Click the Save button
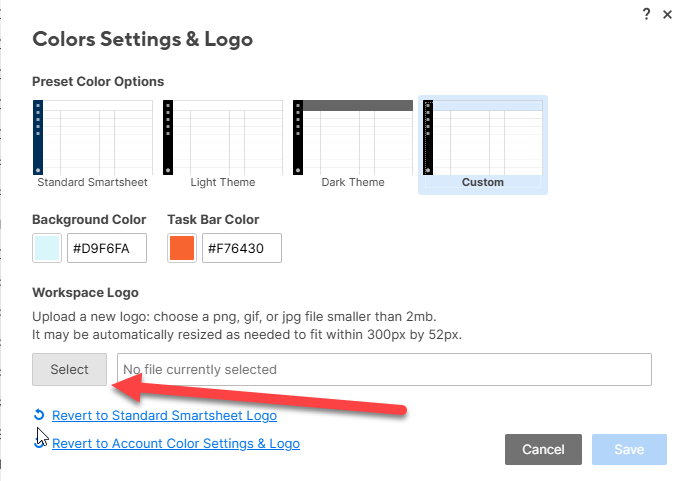682x481 pixels. click(629, 450)
